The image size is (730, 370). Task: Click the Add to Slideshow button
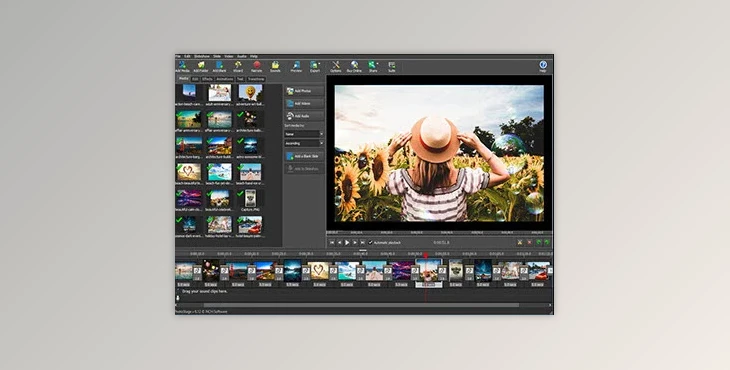(x=304, y=168)
